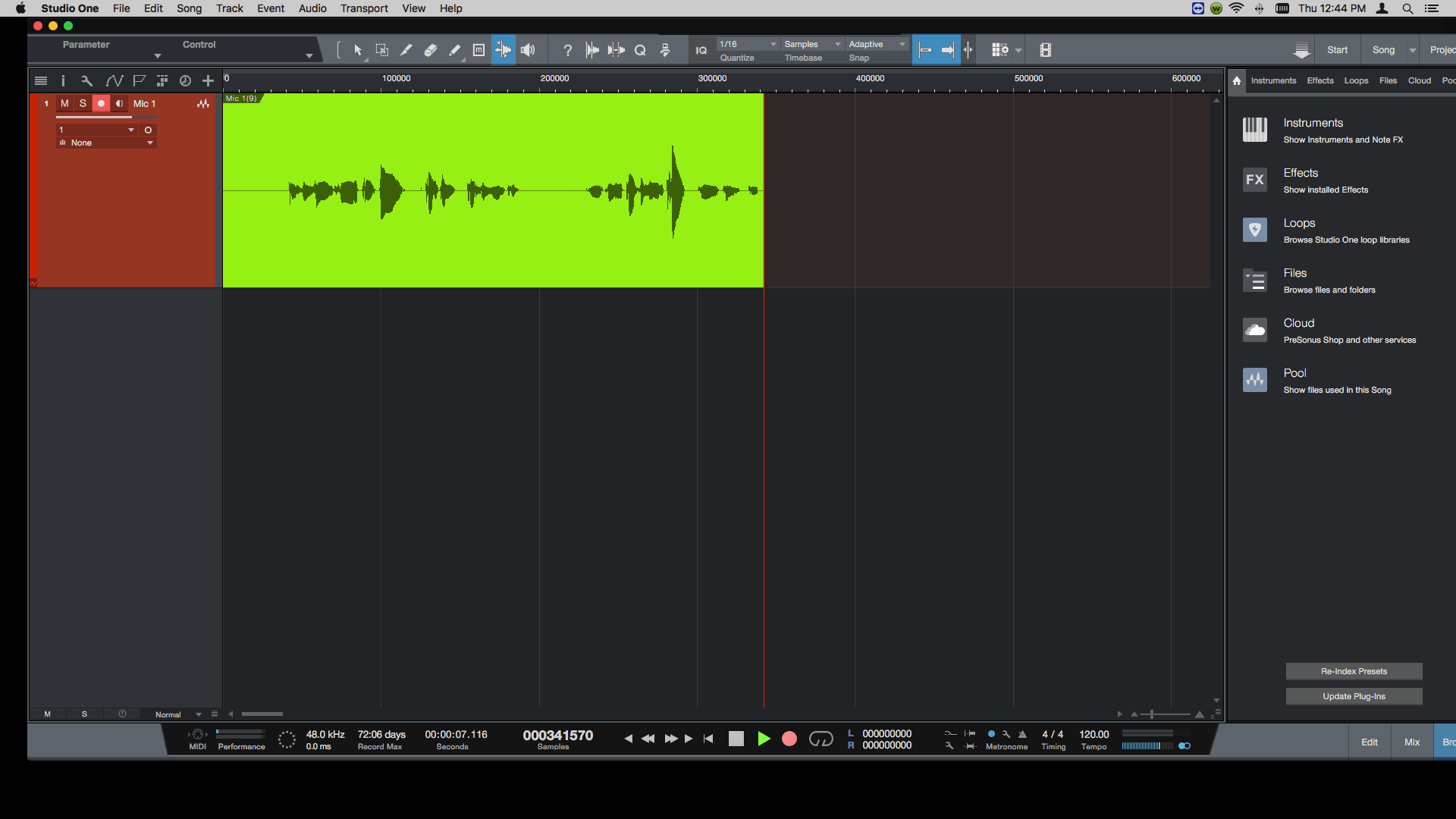The width and height of the screenshot is (1456, 819).
Task: Open the Quantize 1/16 dropdown
Action: pyautogui.click(x=747, y=44)
